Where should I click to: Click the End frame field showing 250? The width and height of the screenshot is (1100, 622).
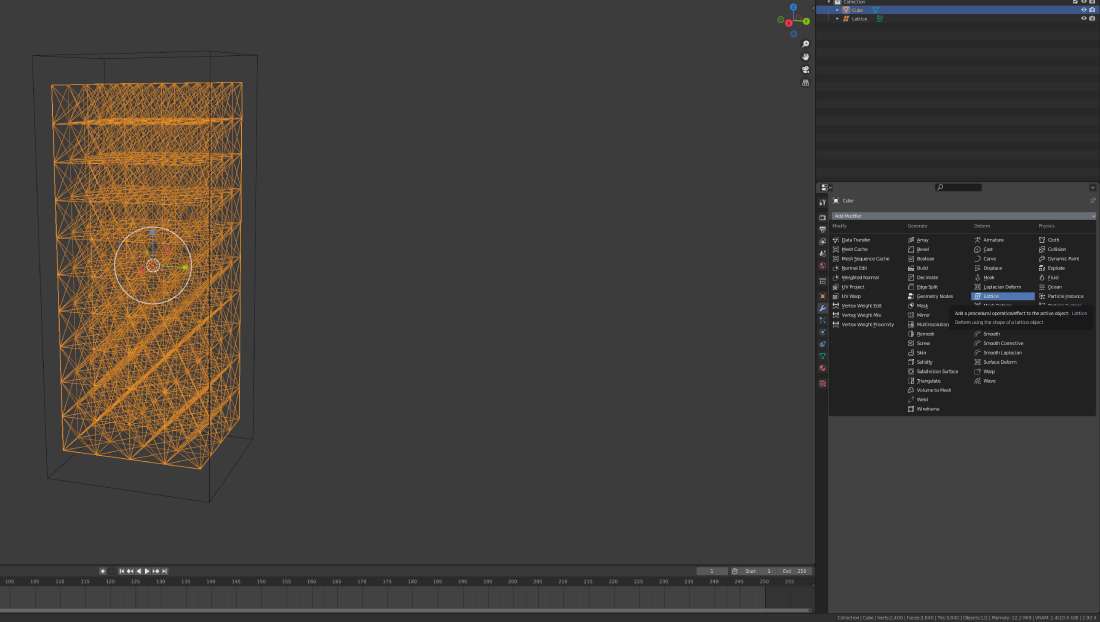(795, 572)
